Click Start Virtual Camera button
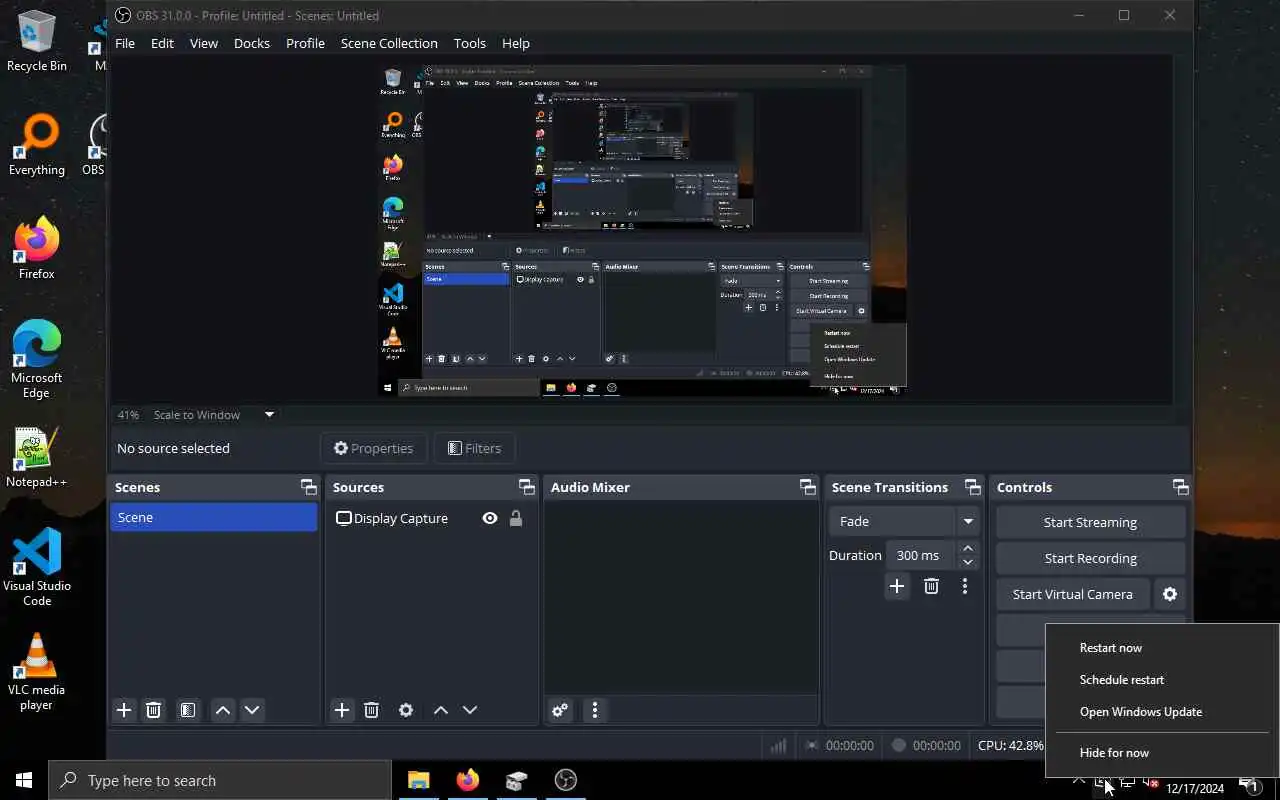The image size is (1280, 800). coord(1073,594)
